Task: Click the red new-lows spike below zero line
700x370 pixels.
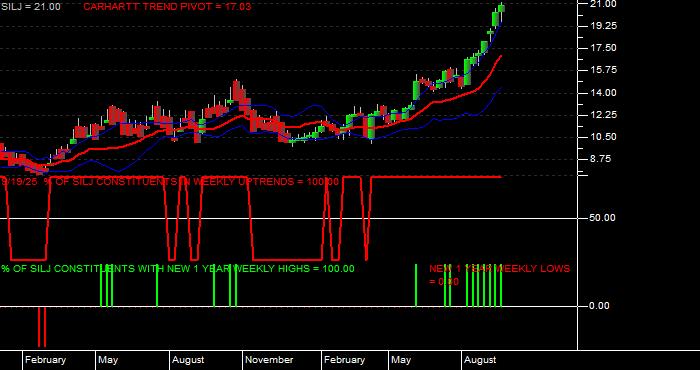Action: pos(42,327)
